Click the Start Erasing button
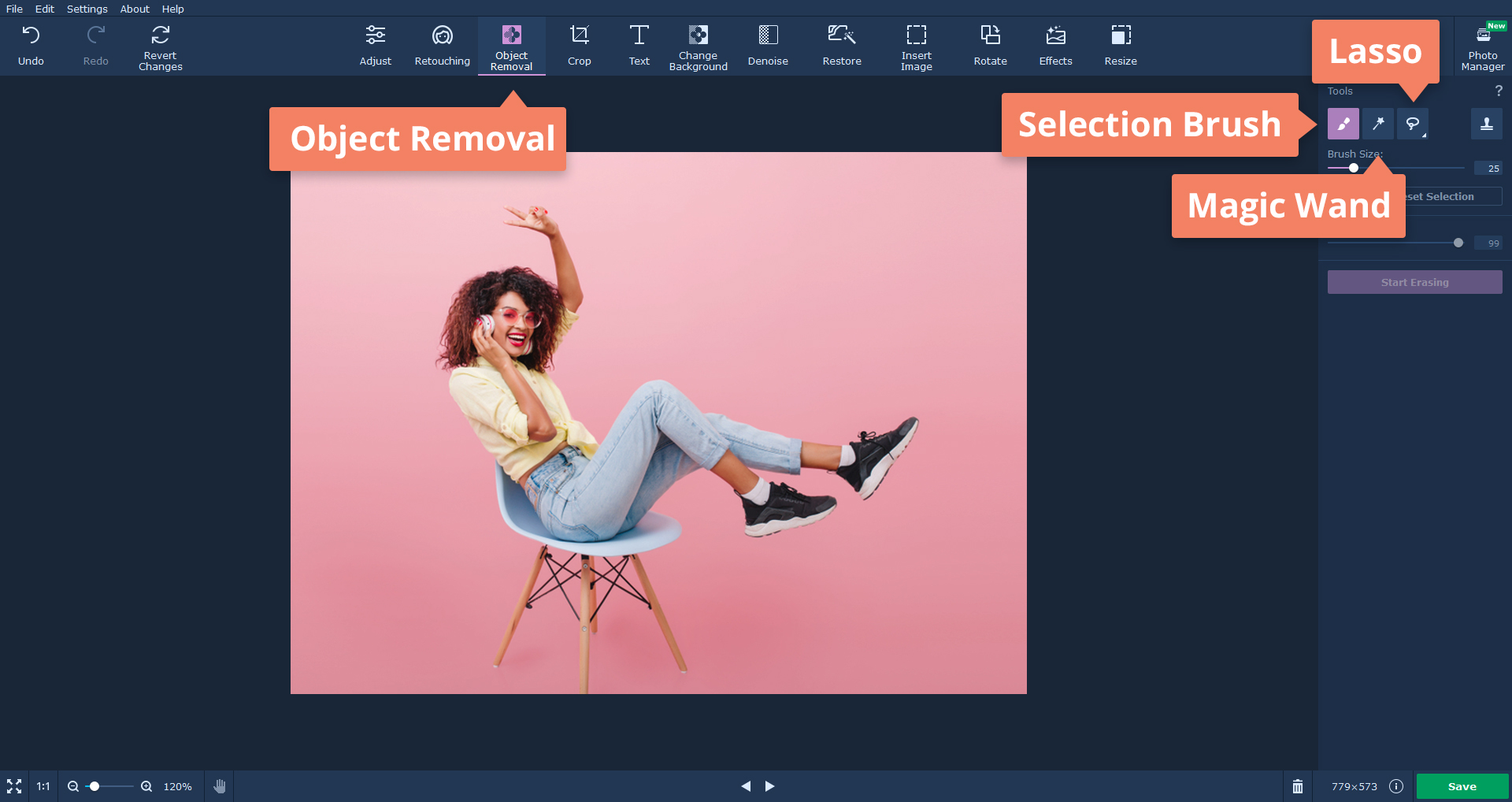The height and width of the screenshot is (802, 1512). (x=1414, y=282)
